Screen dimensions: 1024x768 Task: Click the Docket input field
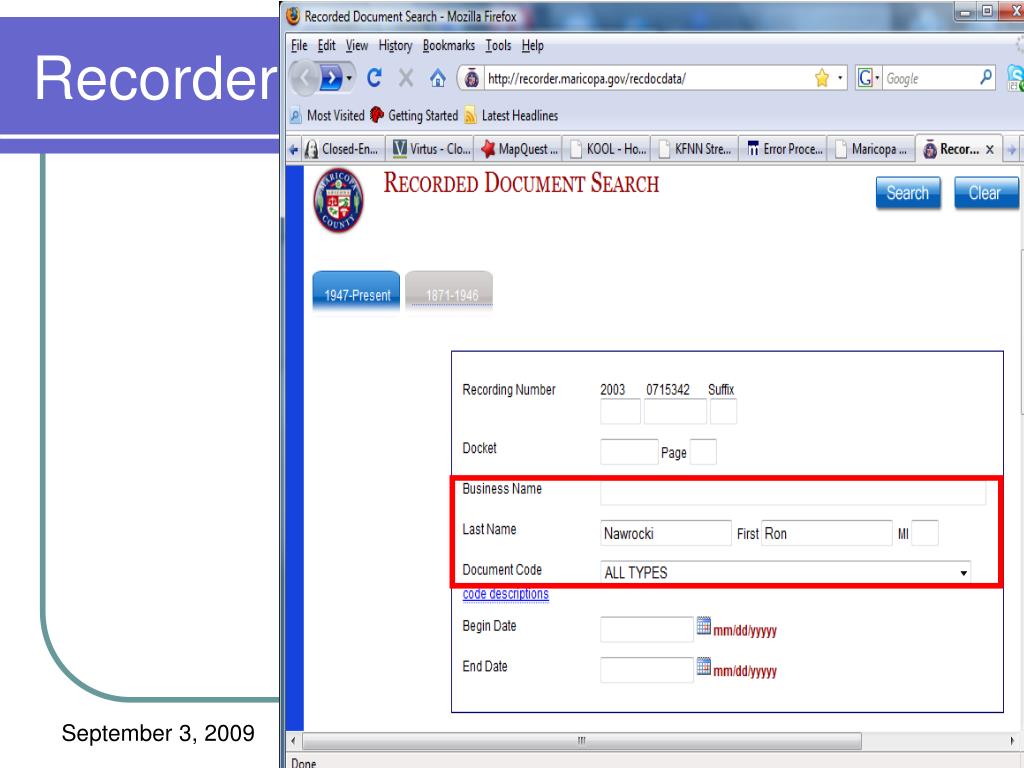click(629, 452)
